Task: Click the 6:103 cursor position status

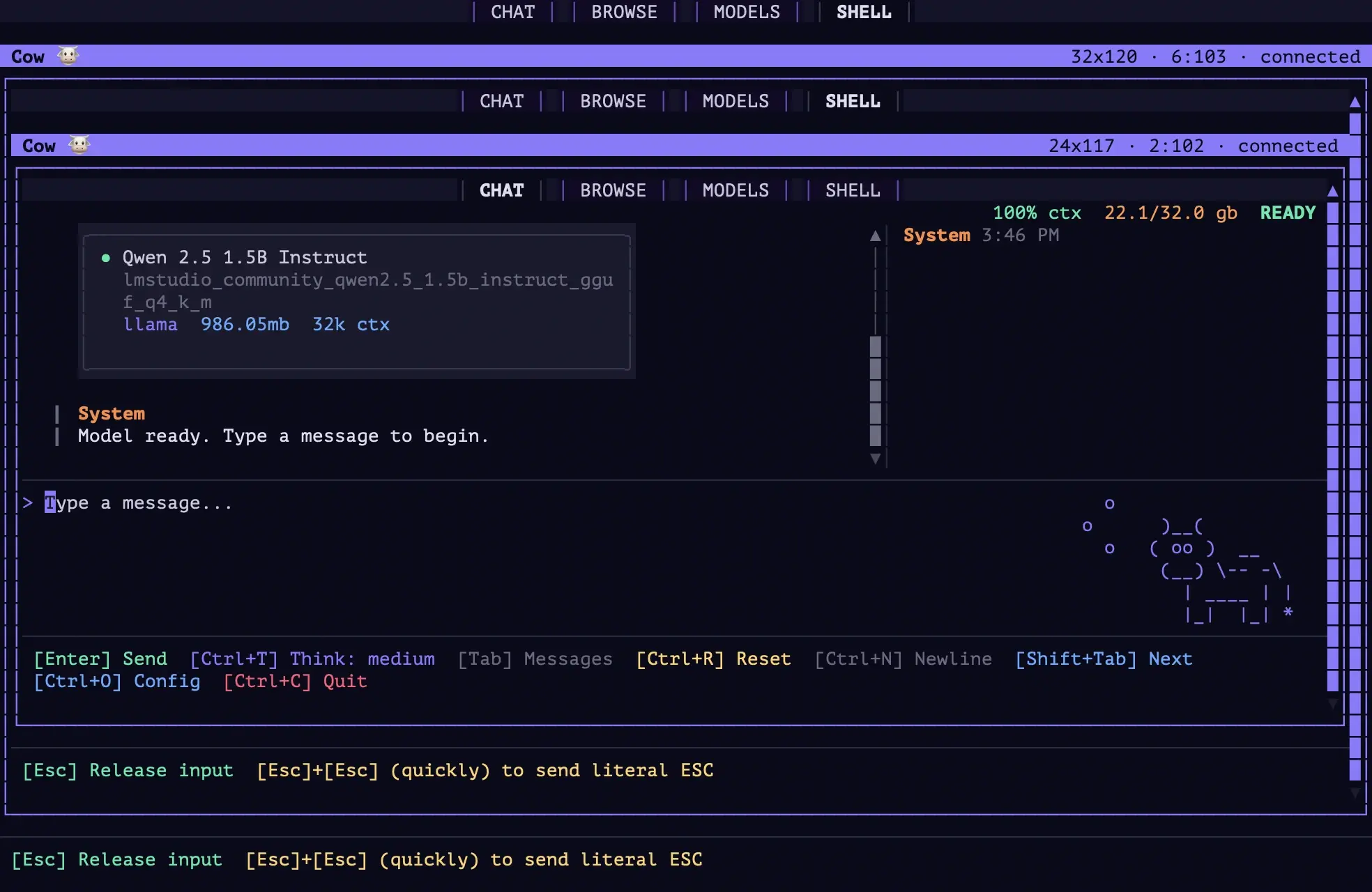Action: (x=1198, y=56)
